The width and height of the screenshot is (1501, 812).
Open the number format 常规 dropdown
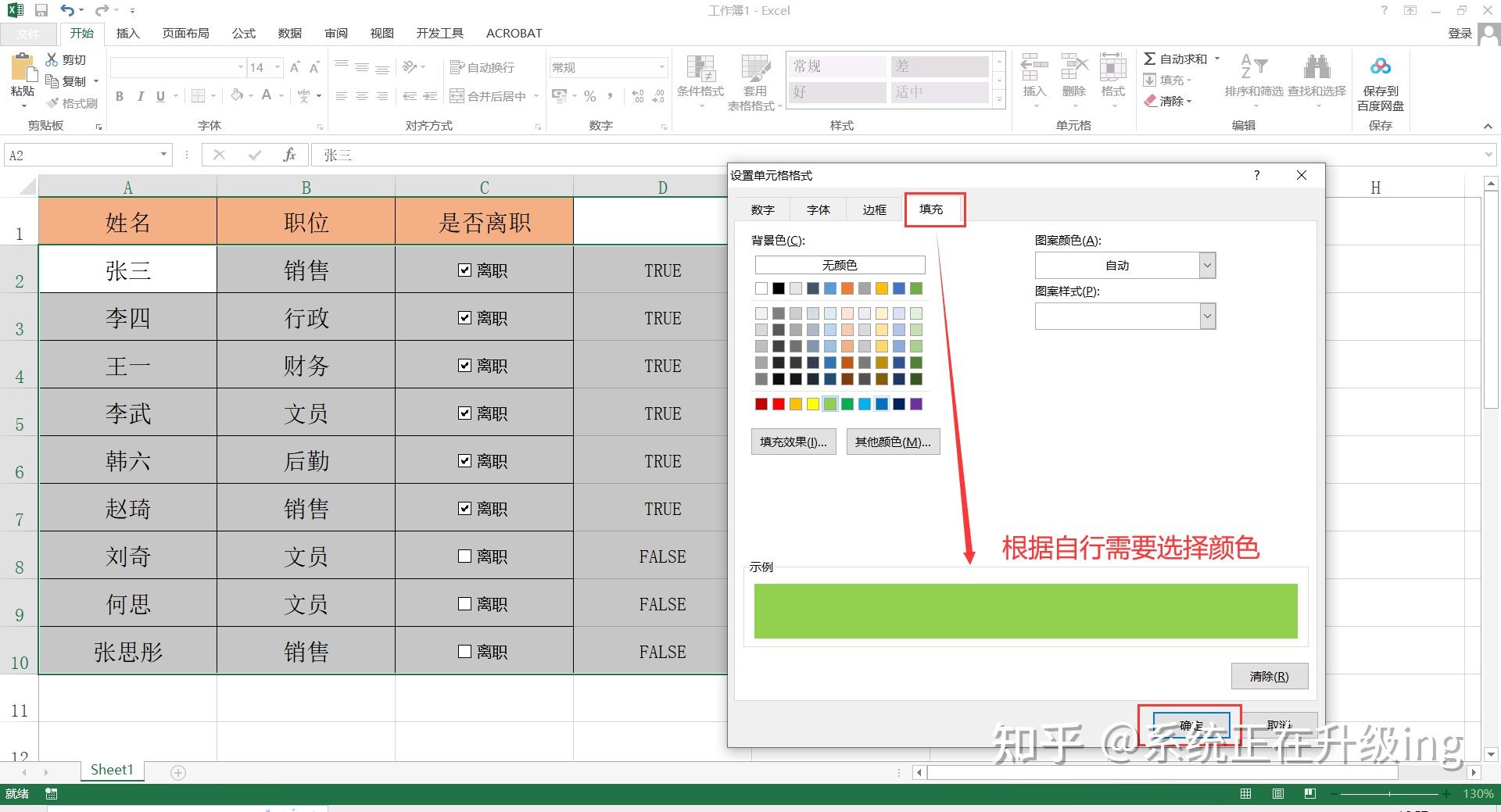[661, 67]
